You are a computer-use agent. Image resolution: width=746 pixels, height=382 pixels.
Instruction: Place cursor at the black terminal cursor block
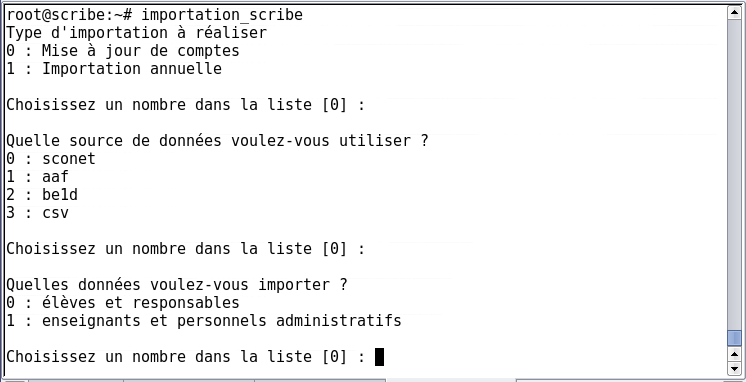point(379,357)
